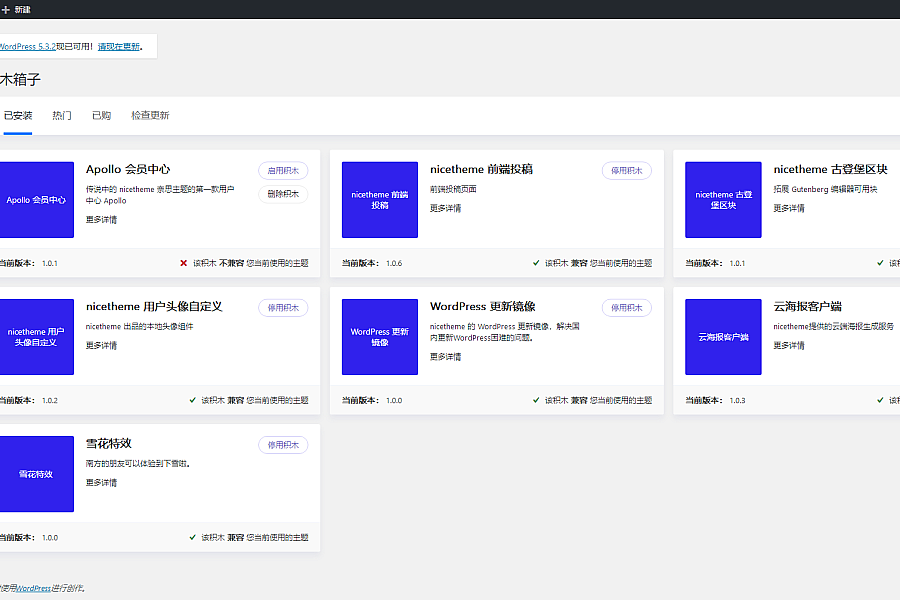Click the 南方的朋友可以体验到下雪啦 description
The height and width of the screenshot is (600, 900).
(x=138, y=463)
